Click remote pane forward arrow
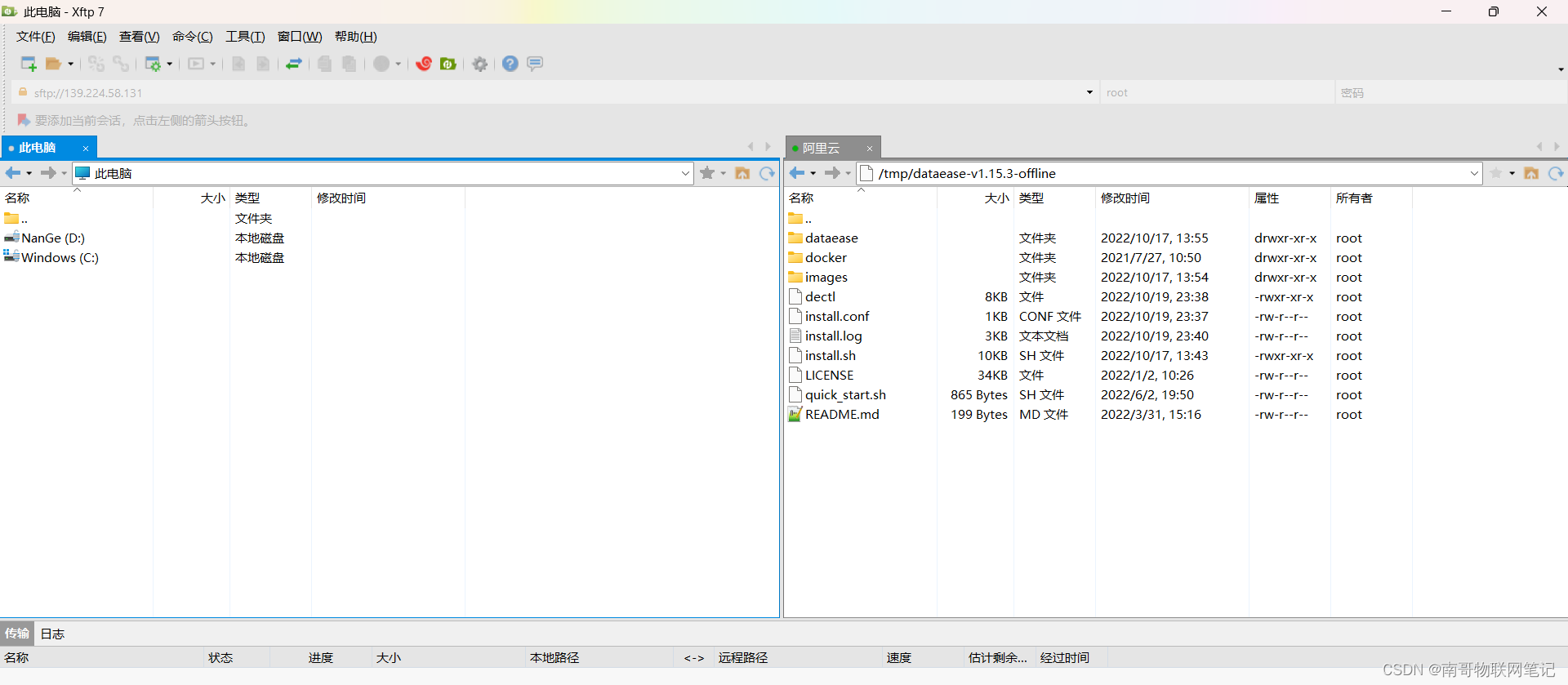Screen dimensions: 1568x685 coord(832,173)
